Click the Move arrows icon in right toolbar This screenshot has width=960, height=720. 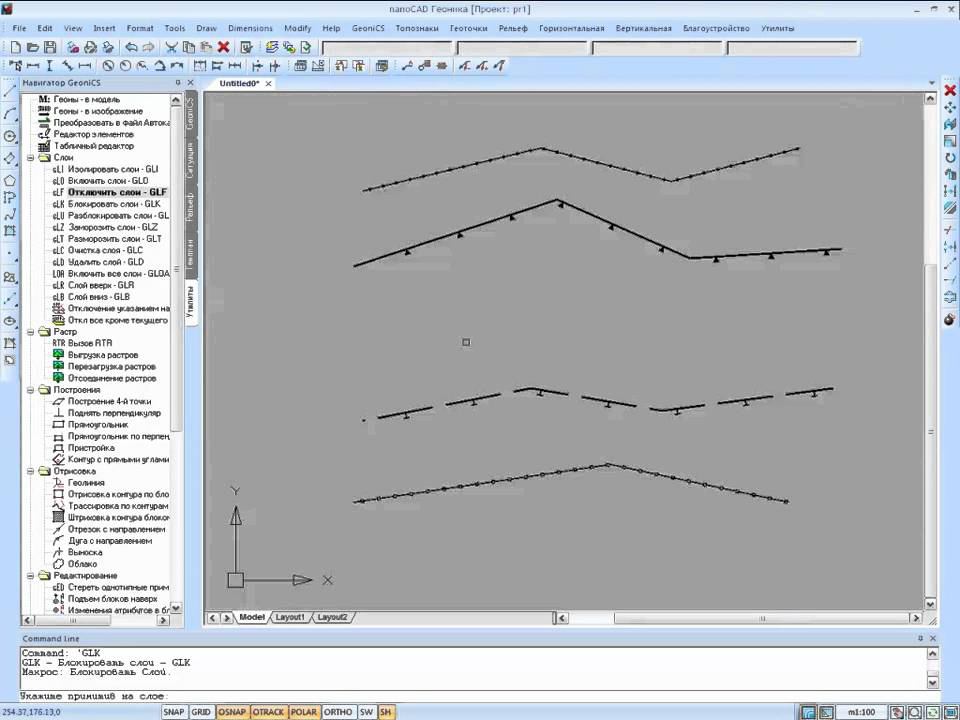950,108
